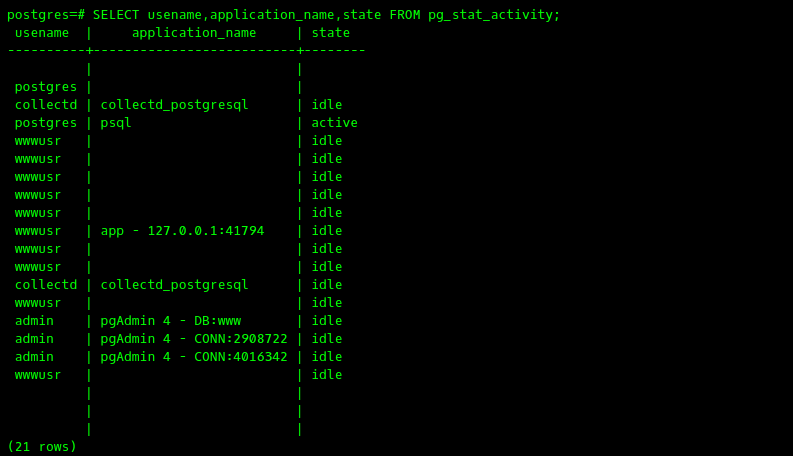793x456 pixels.
Task: Click pgAdmin 4 - CONN:4016342 entry
Action: pos(194,357)
